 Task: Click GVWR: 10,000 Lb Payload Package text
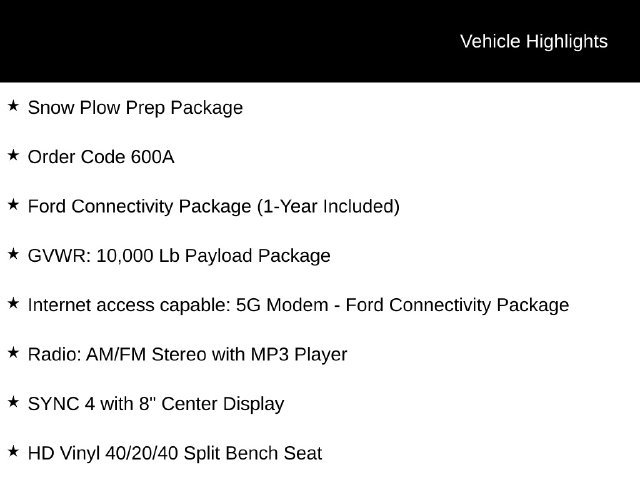pos(179,256)
